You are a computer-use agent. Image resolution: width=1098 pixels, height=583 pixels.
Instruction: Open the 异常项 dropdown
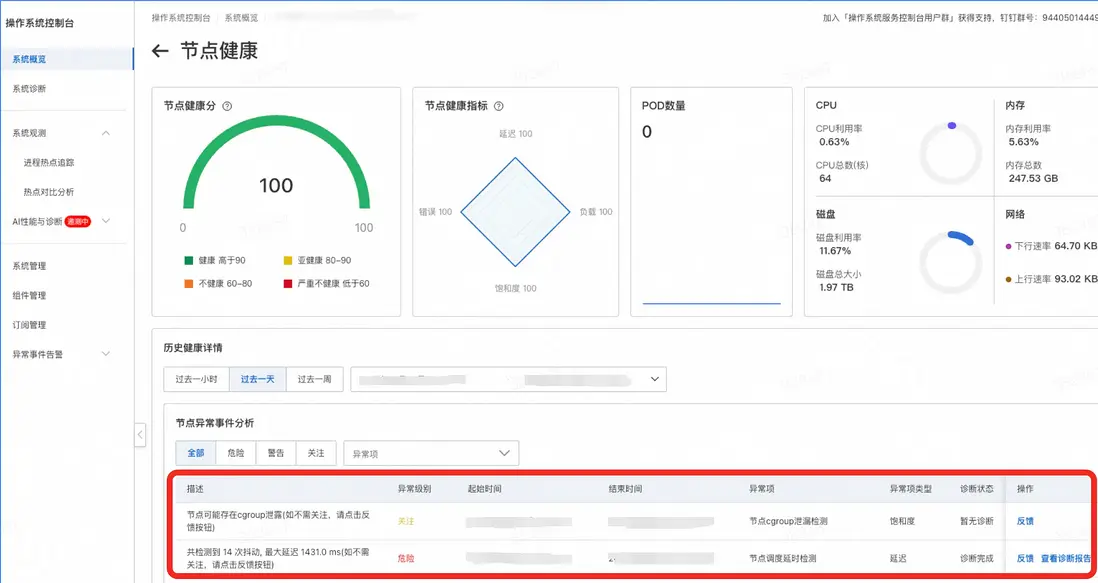(431, 452)
